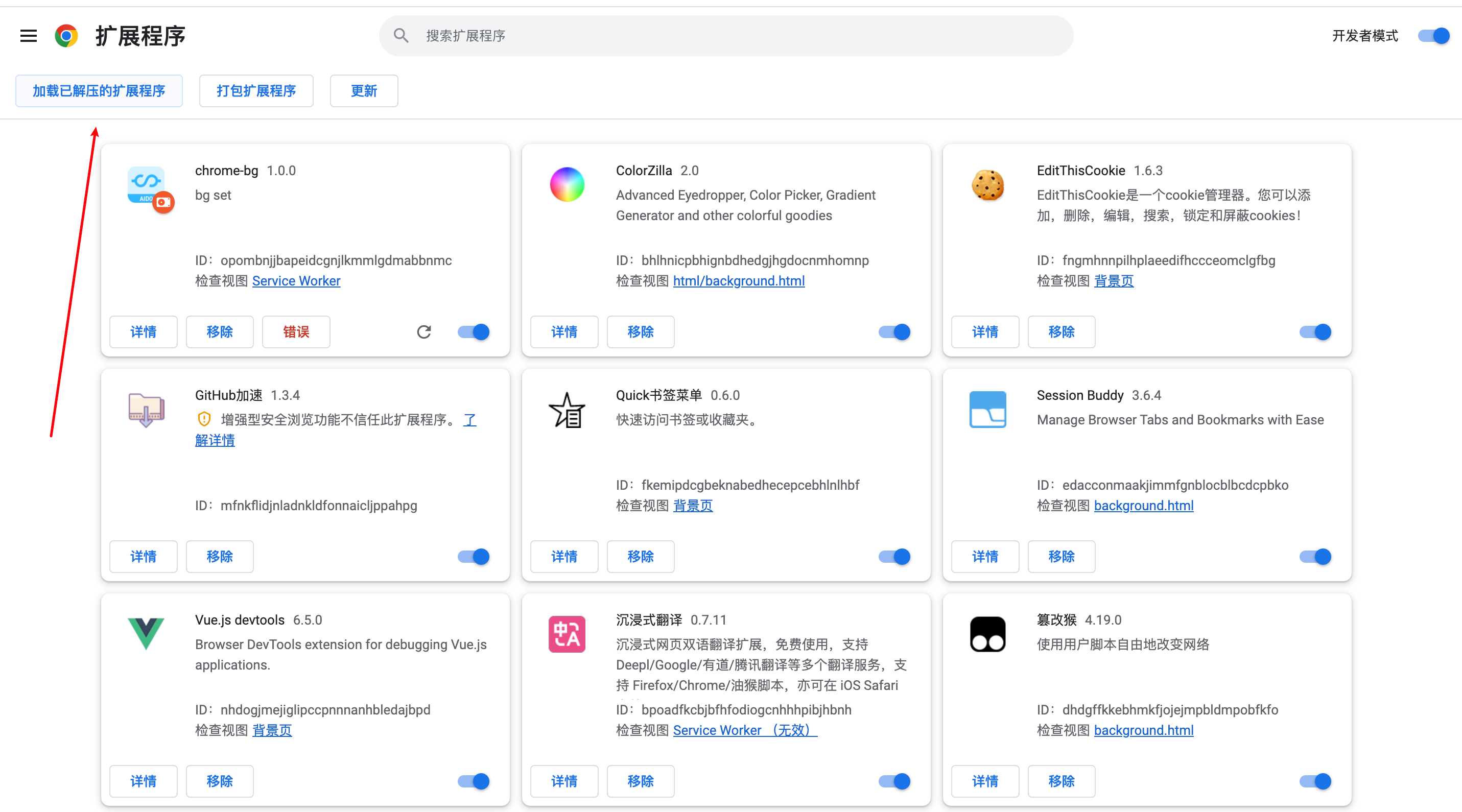Open 详情 for Quick书签菜单
The image size is (1462, 812).
tap(564, 557)
